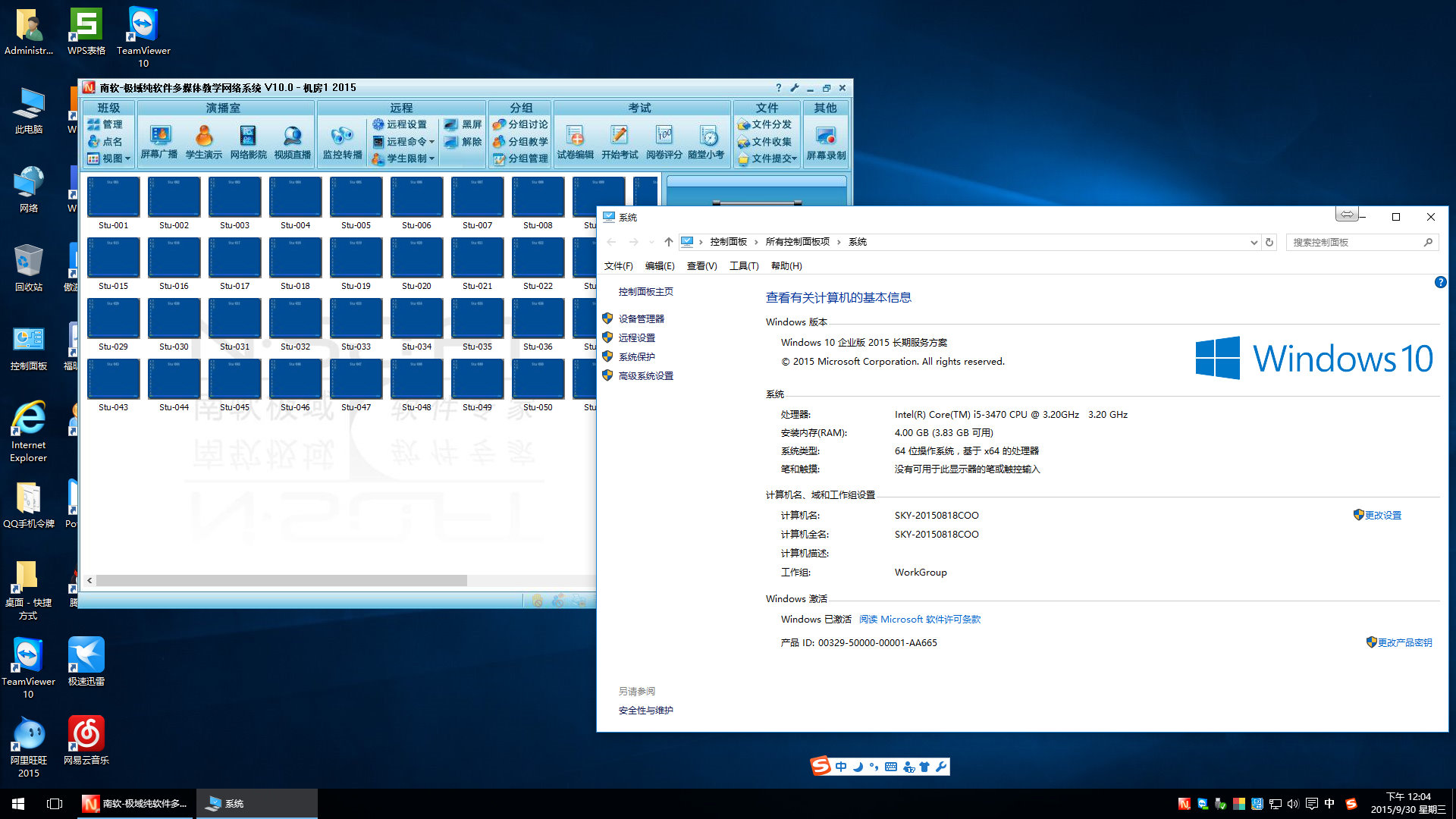
Task: Click the student list horizontal scrollbar
Action: click(281, 581)
